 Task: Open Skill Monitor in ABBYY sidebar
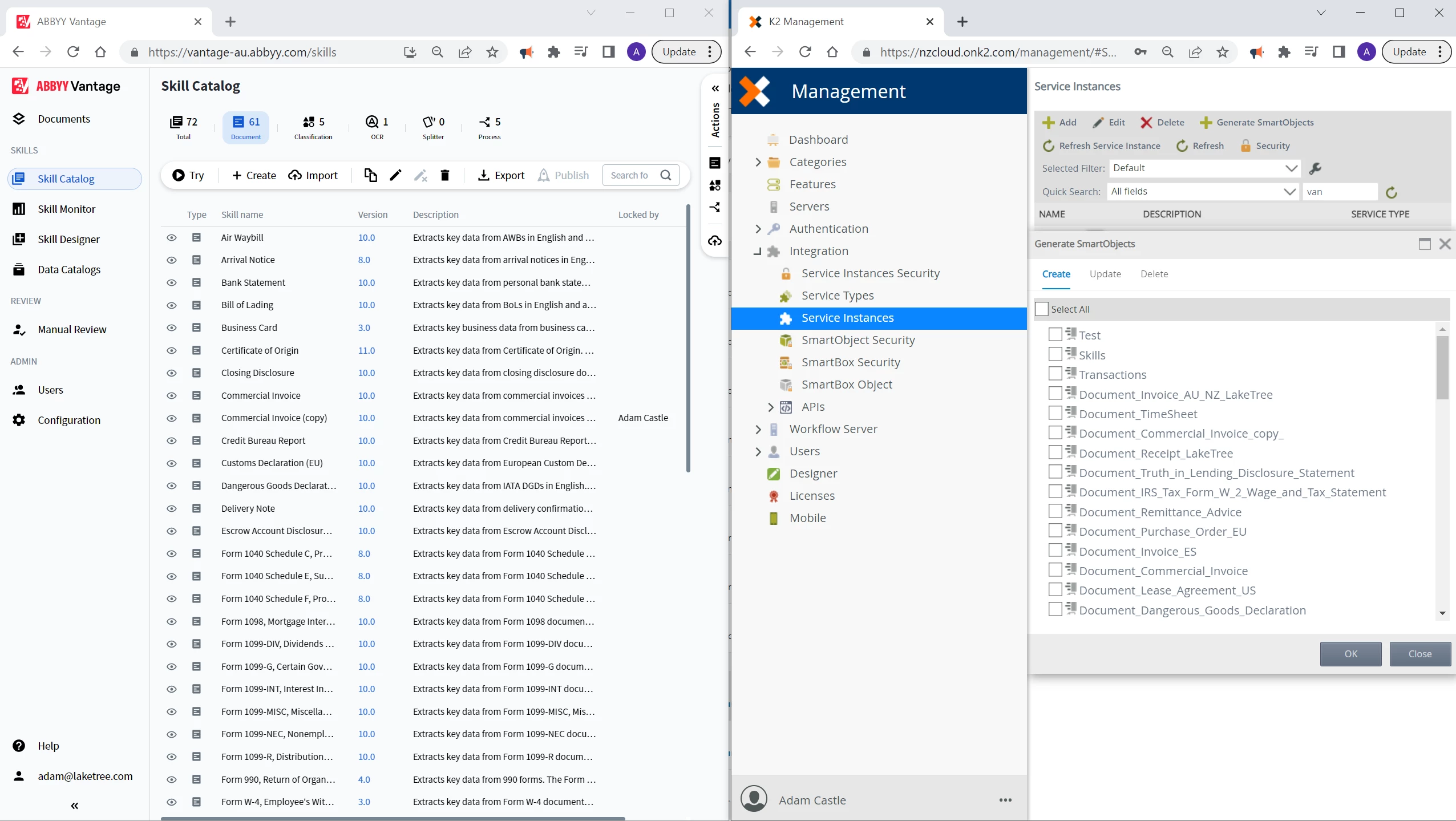point(66,209)
